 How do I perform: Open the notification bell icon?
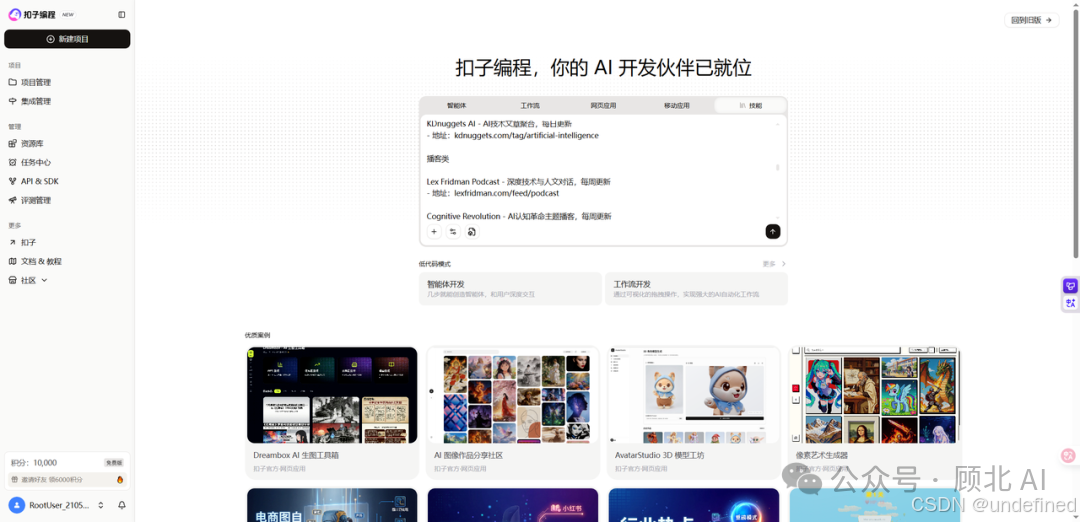[122, 505]
